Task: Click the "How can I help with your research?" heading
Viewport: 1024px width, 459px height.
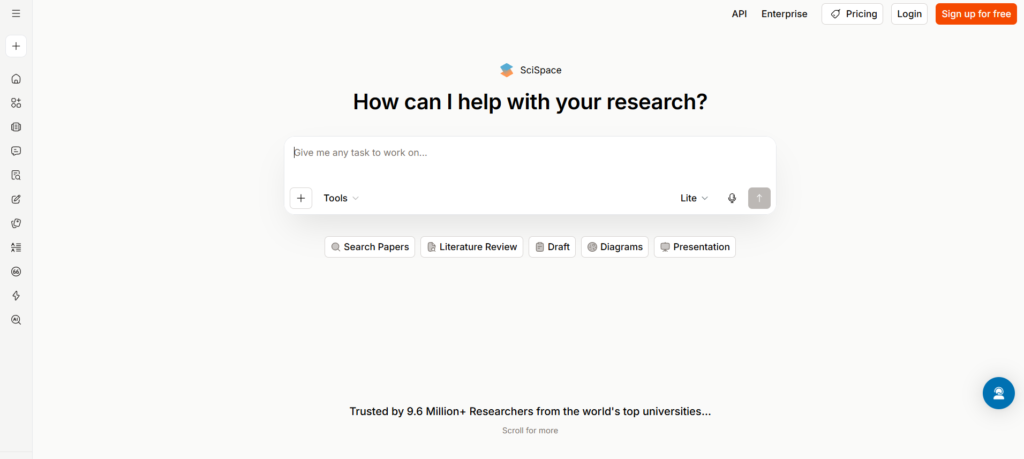Action: coord(530,103)
